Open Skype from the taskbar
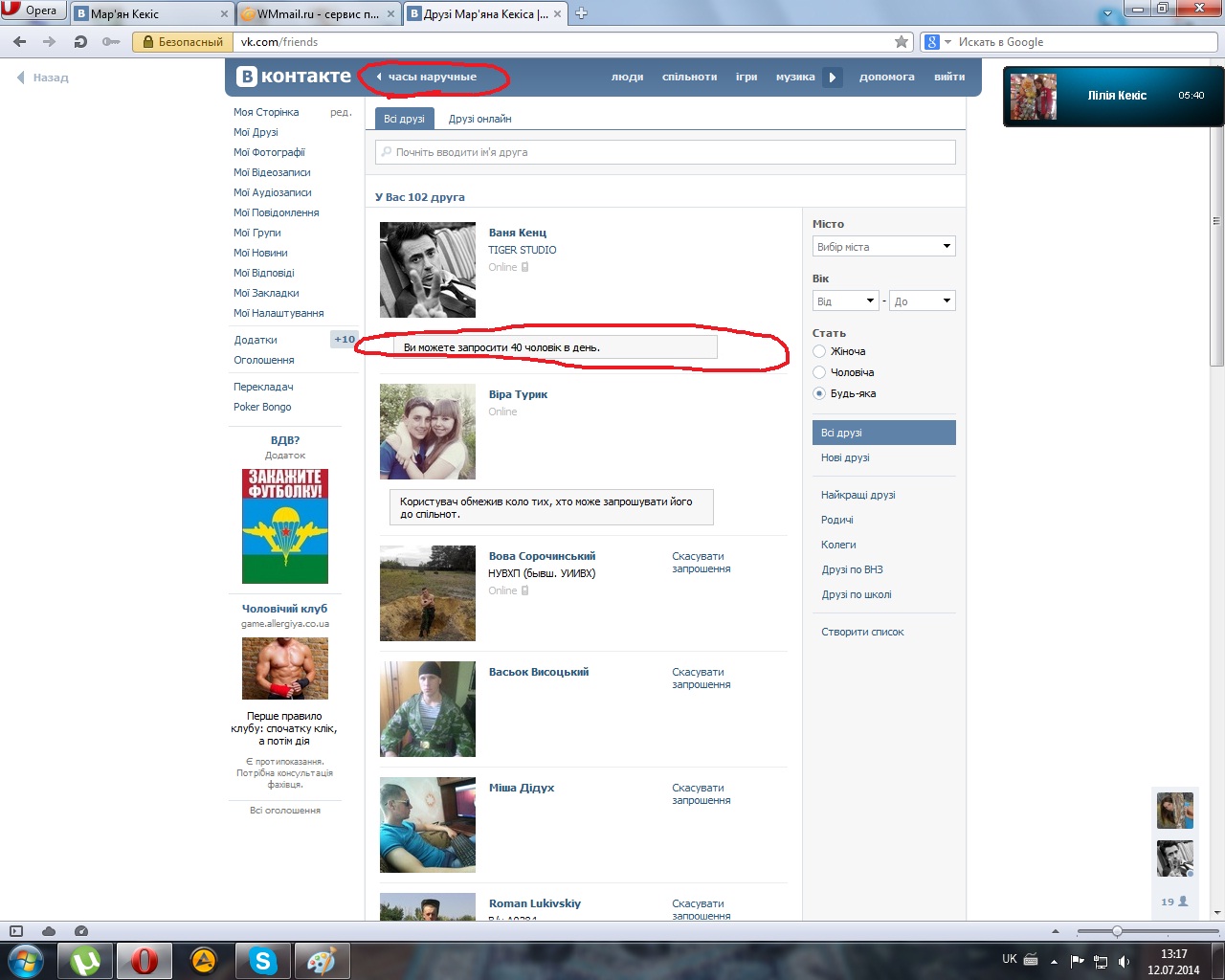Image resolution: width=1225 pixels, height=980 pixels. coord(262,960)
